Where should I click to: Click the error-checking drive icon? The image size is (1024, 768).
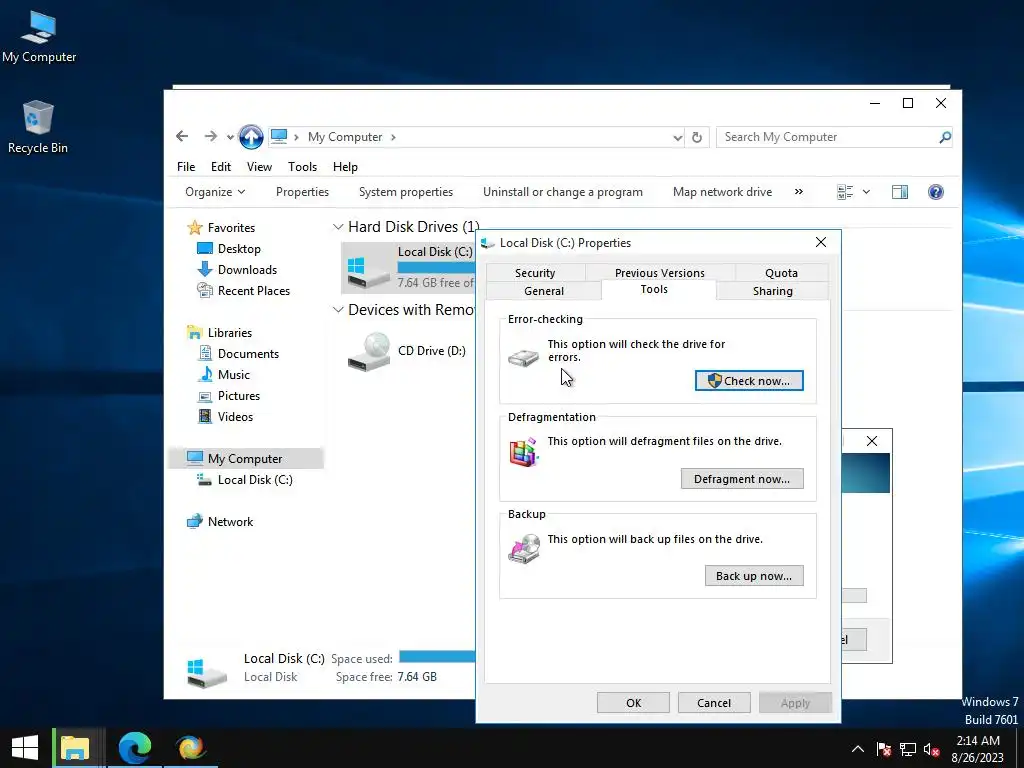[x=523, y=358]
